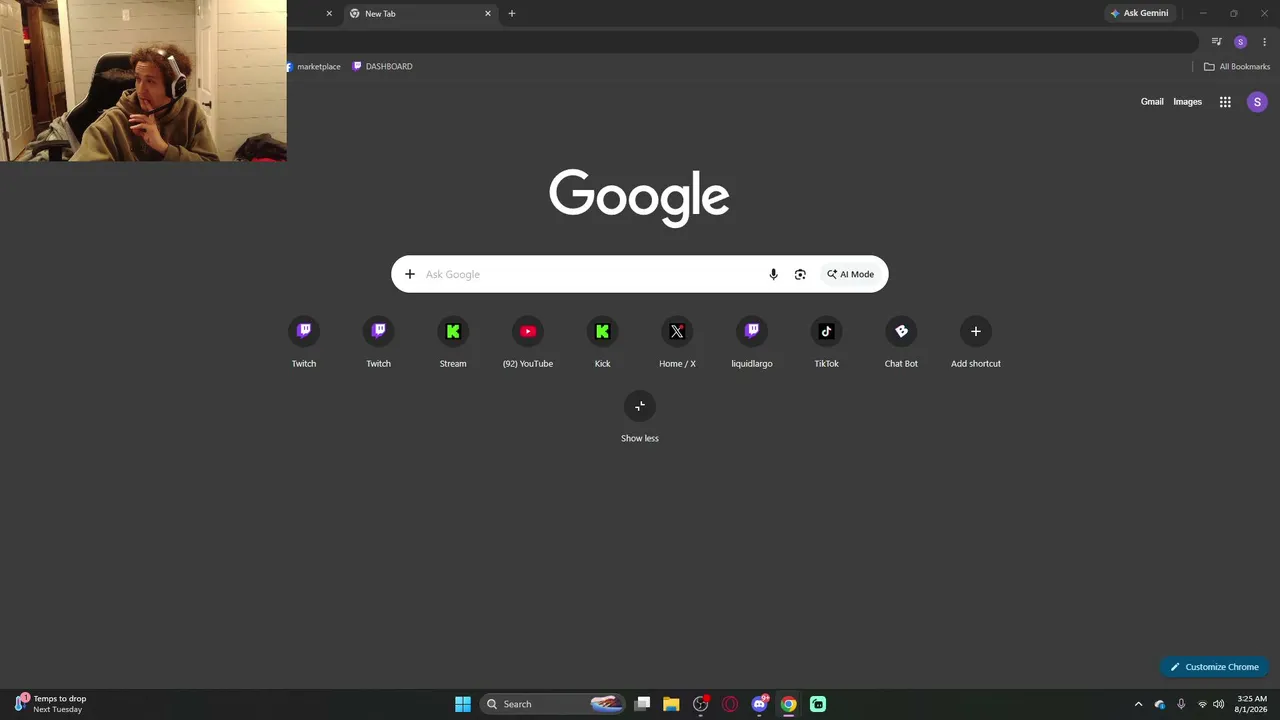Close the New Tab tab
This screenshot has width=1280, height=720.
coord(488,13)
